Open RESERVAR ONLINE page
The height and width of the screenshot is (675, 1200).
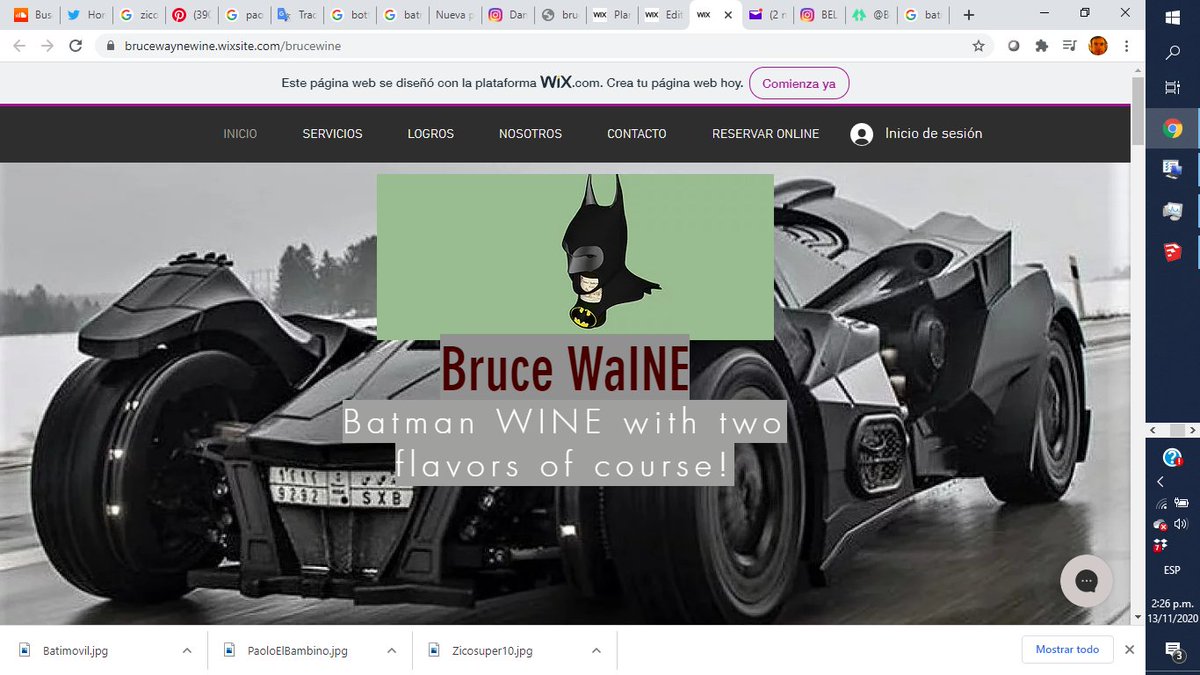click(x=765, y=134)
